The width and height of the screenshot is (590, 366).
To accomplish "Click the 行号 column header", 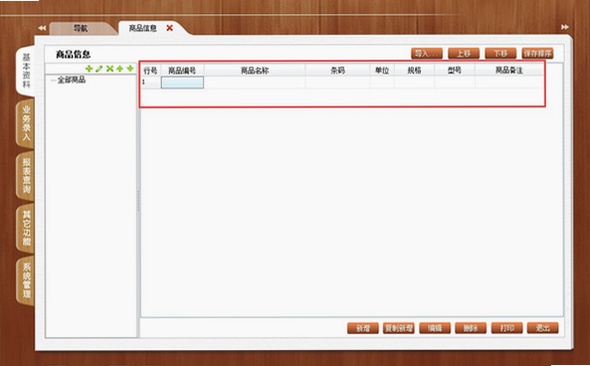I will click(x=151, y=70).
